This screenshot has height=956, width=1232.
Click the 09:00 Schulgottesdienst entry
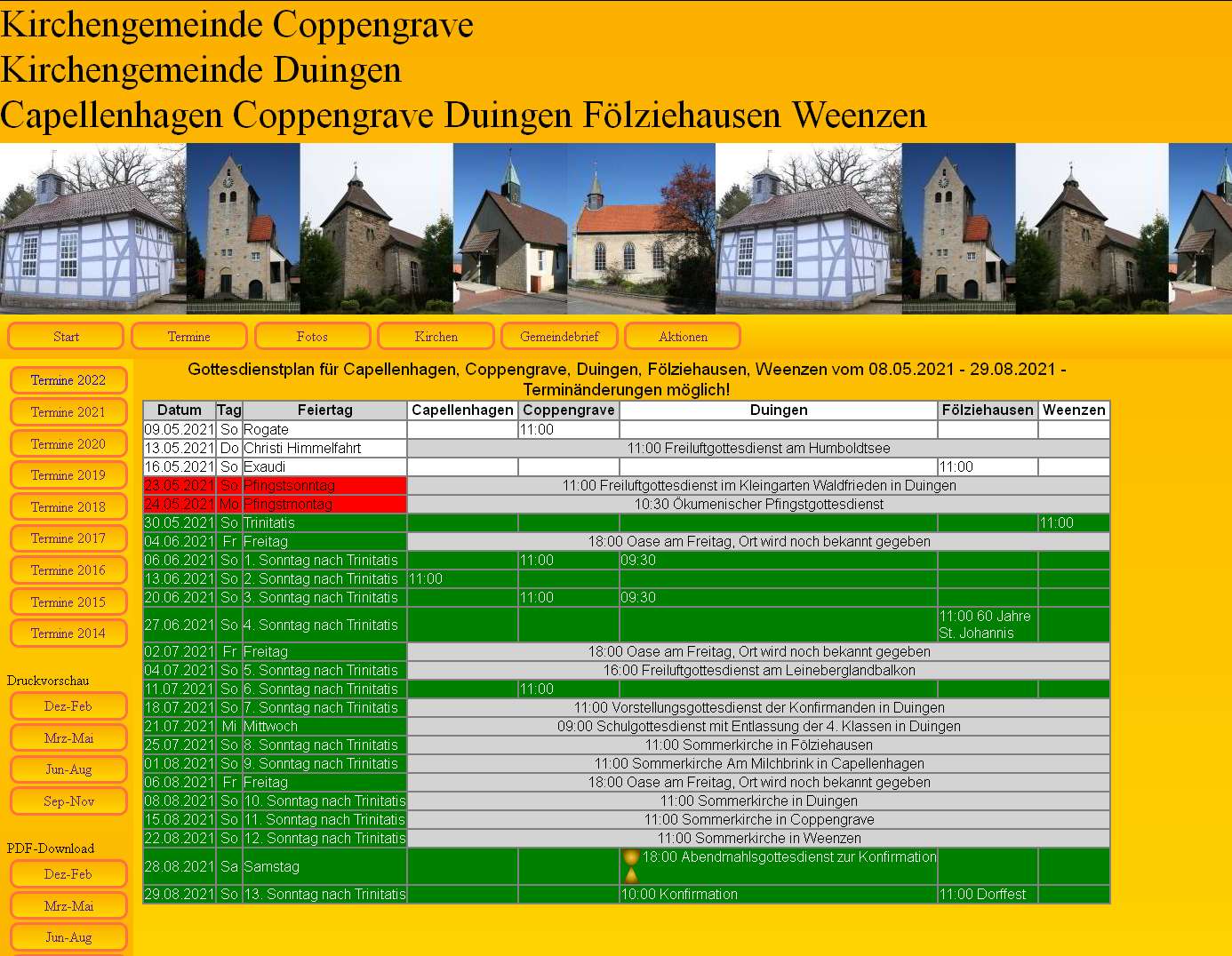[758, 726]
